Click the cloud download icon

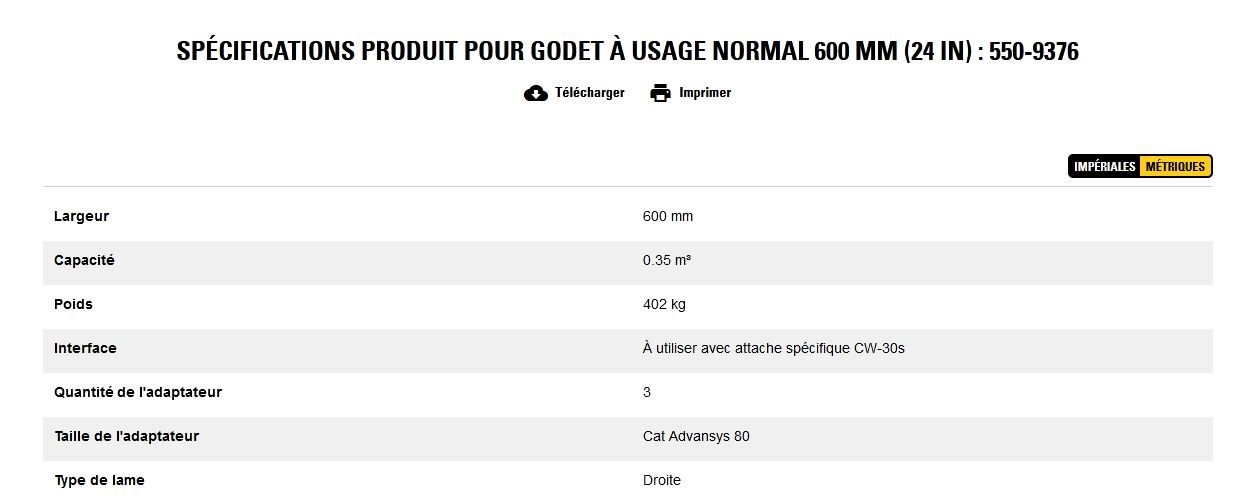pyautogui.click(x=535, y=93)
